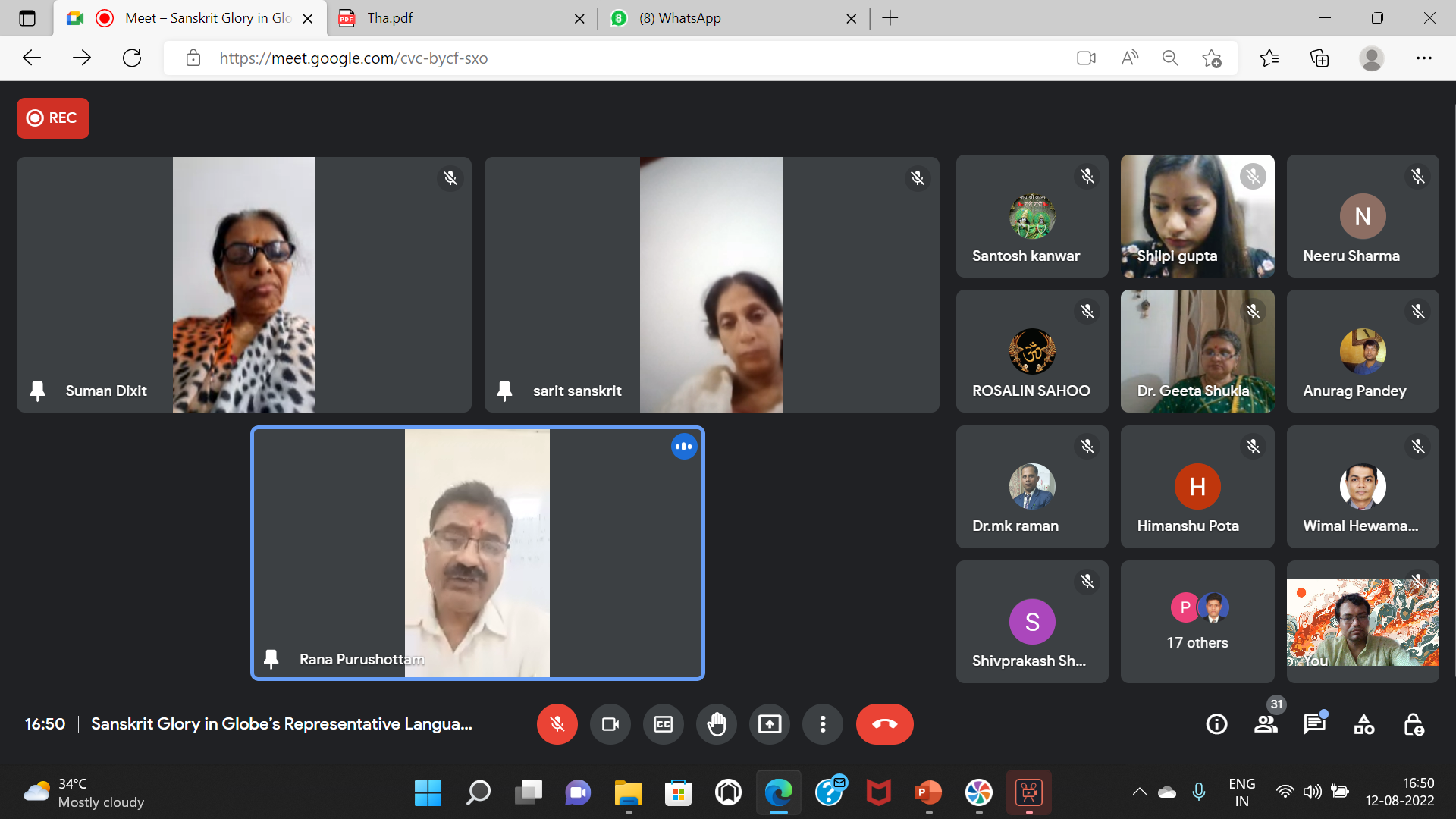Open more options three-dot menu
The image size is (1456, 819).
[x=822, y=724]
